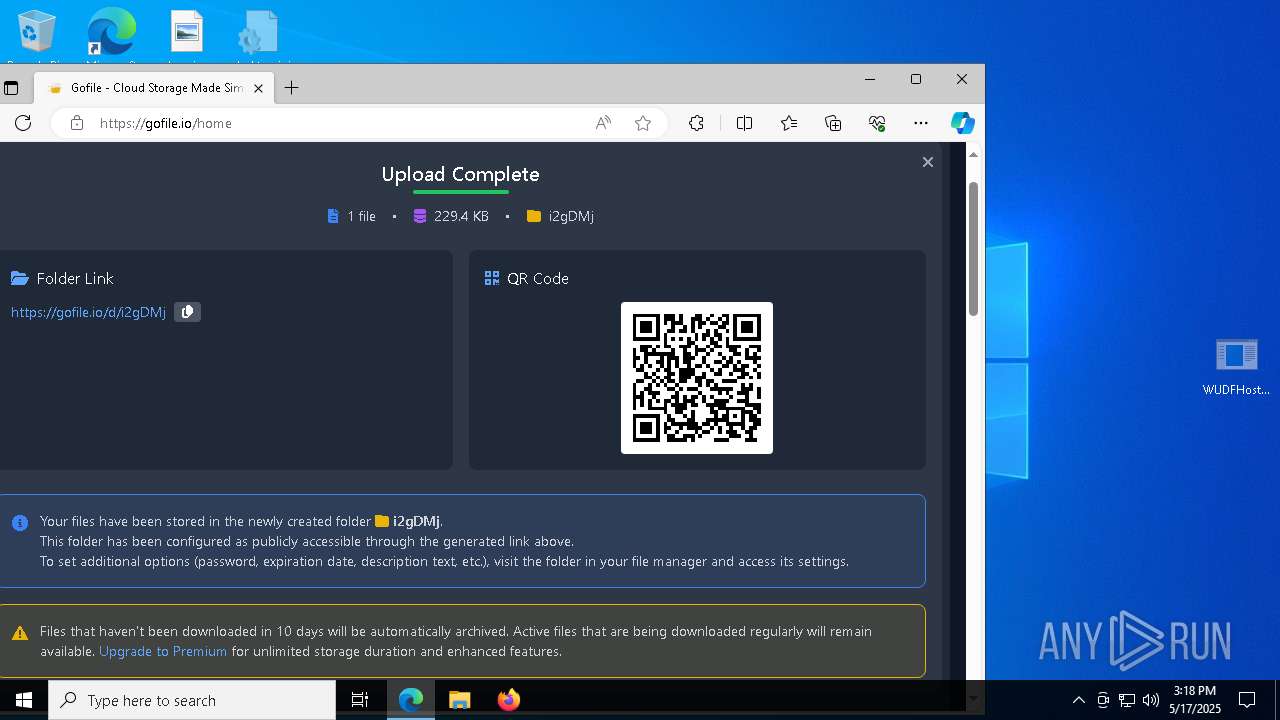Show hidden system tray icons
Image resolution: width=1280 pixels, height=720 pixels.
(1078, 700)
